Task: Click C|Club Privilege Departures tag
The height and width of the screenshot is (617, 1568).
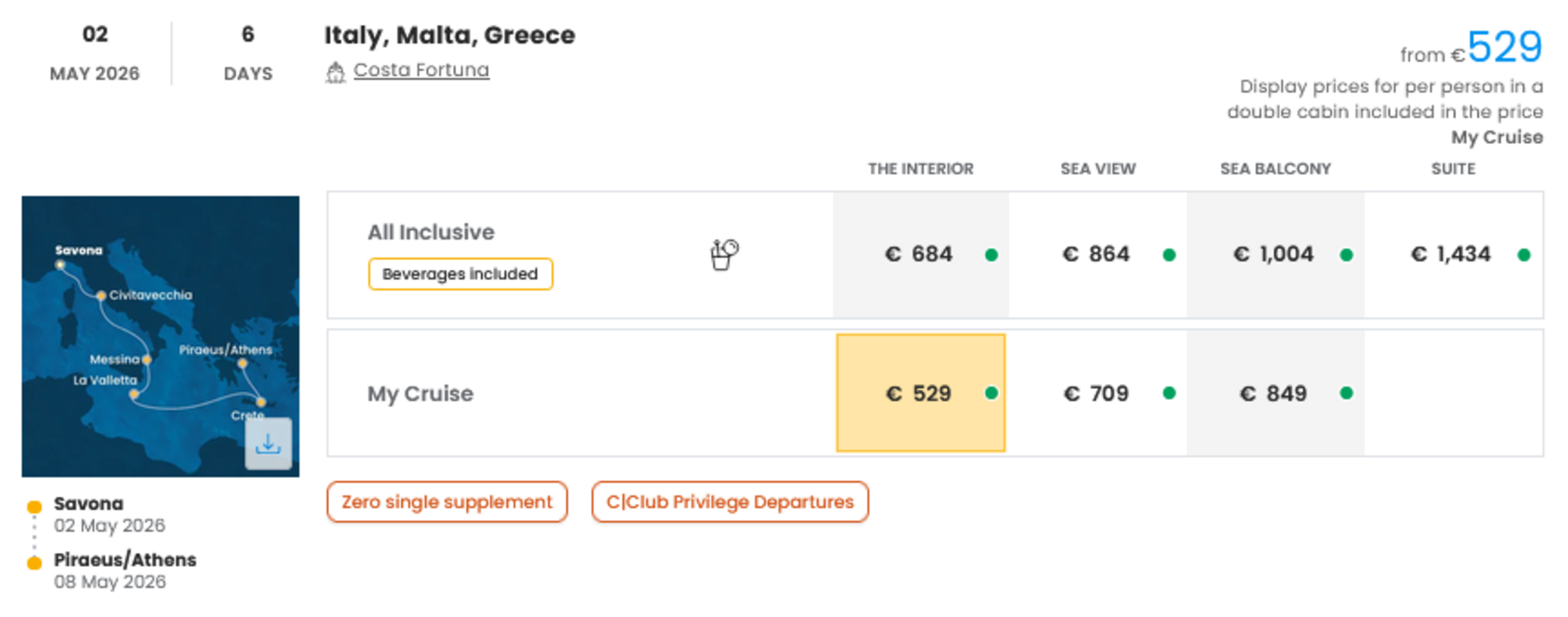Action: (730, 502)
